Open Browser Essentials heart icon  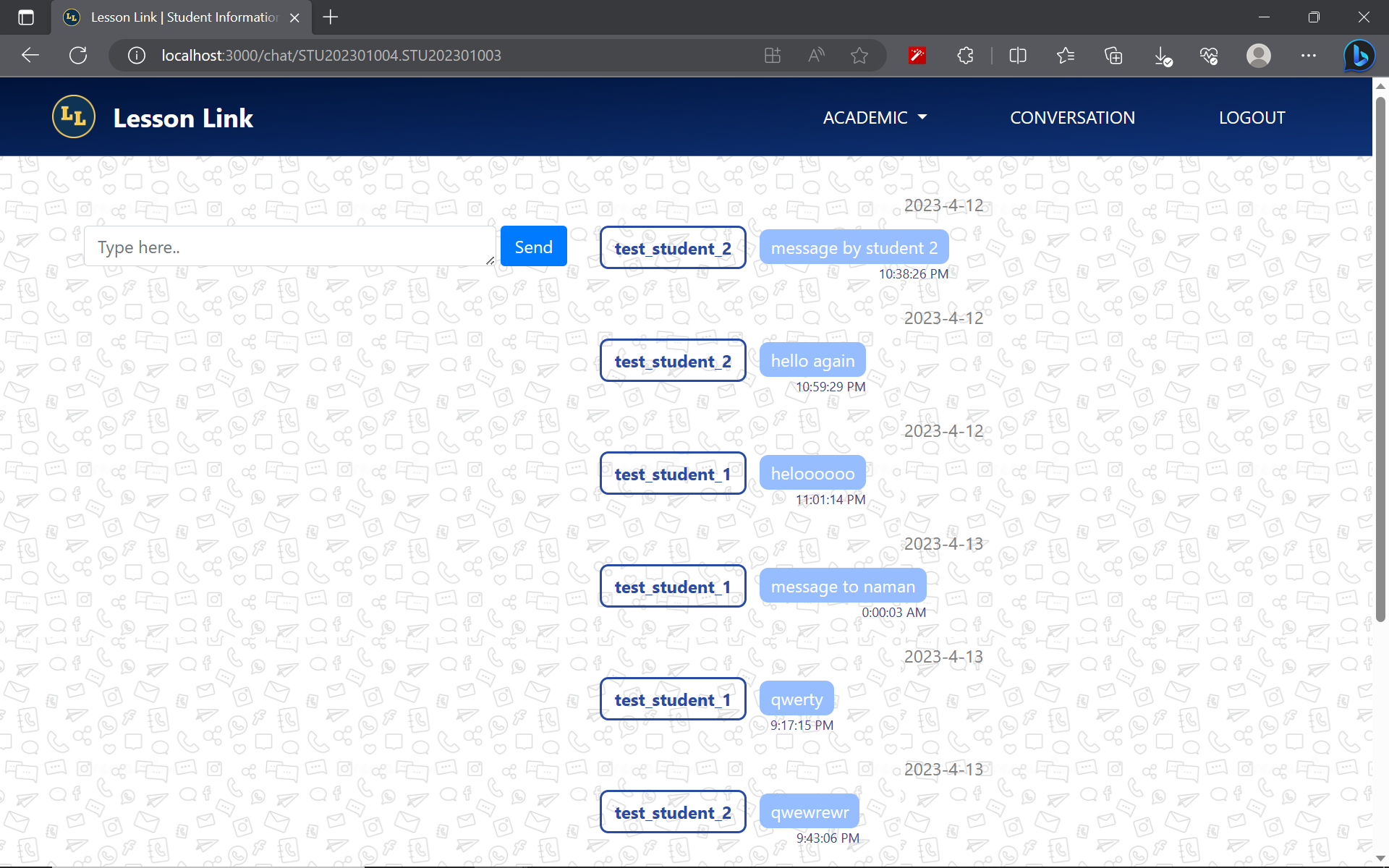1209,55
